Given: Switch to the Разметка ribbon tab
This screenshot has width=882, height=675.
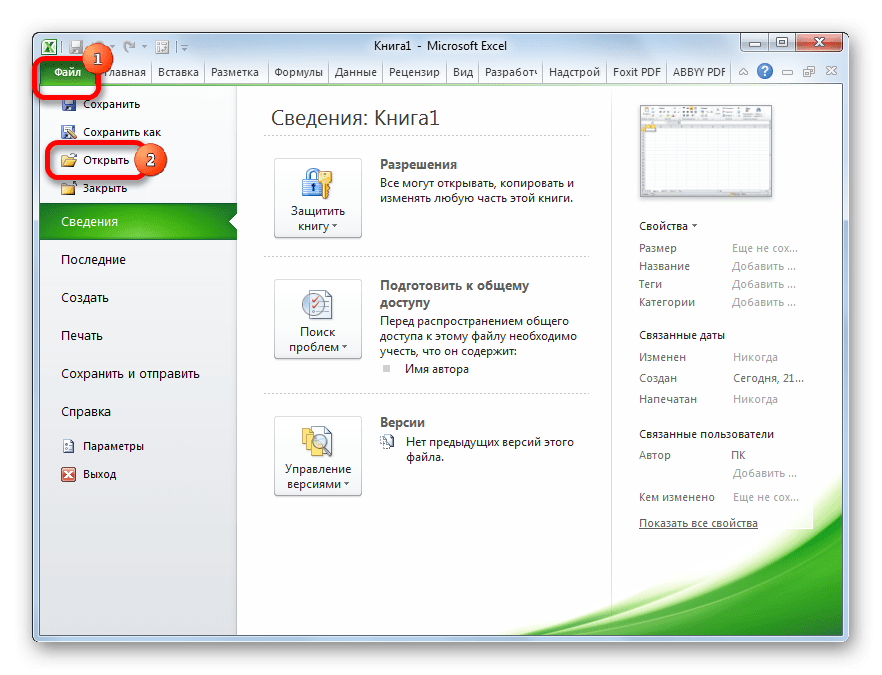Looking at the screenshot, I should (235, 73).
